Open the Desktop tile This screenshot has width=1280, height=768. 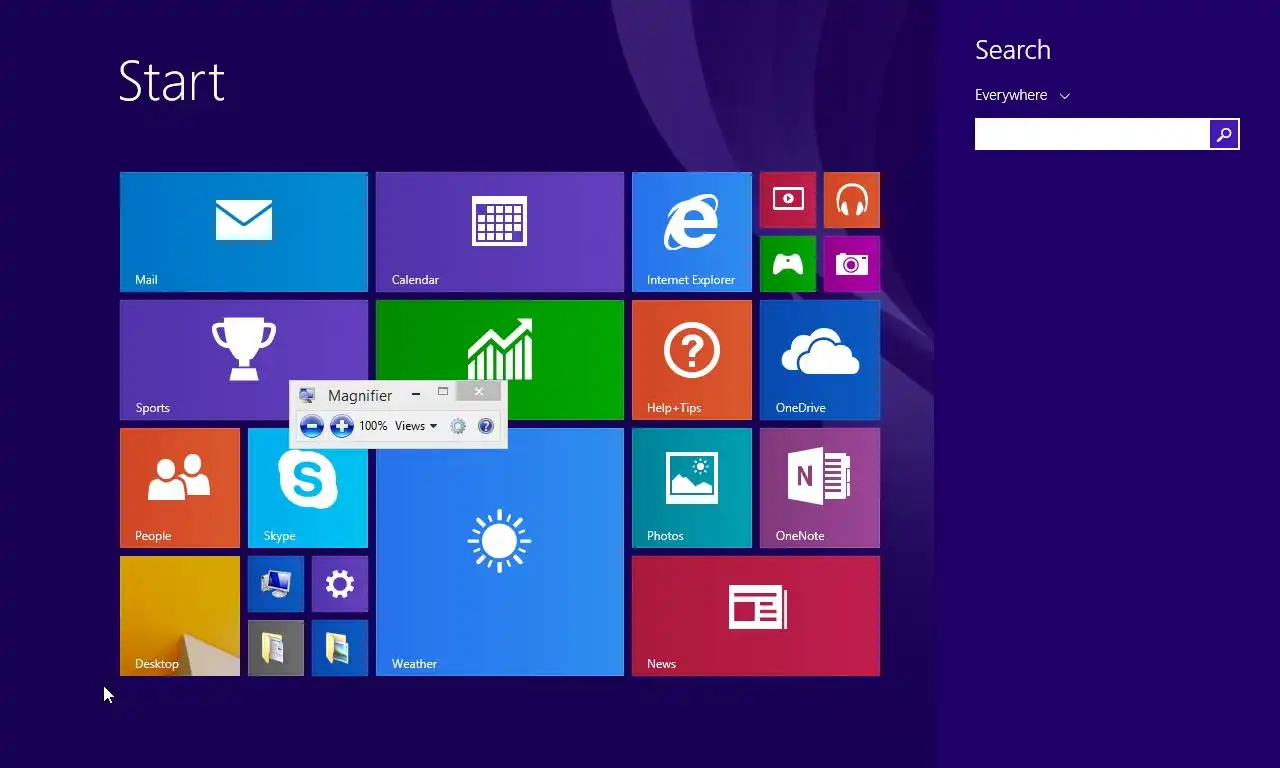point(180,616)
